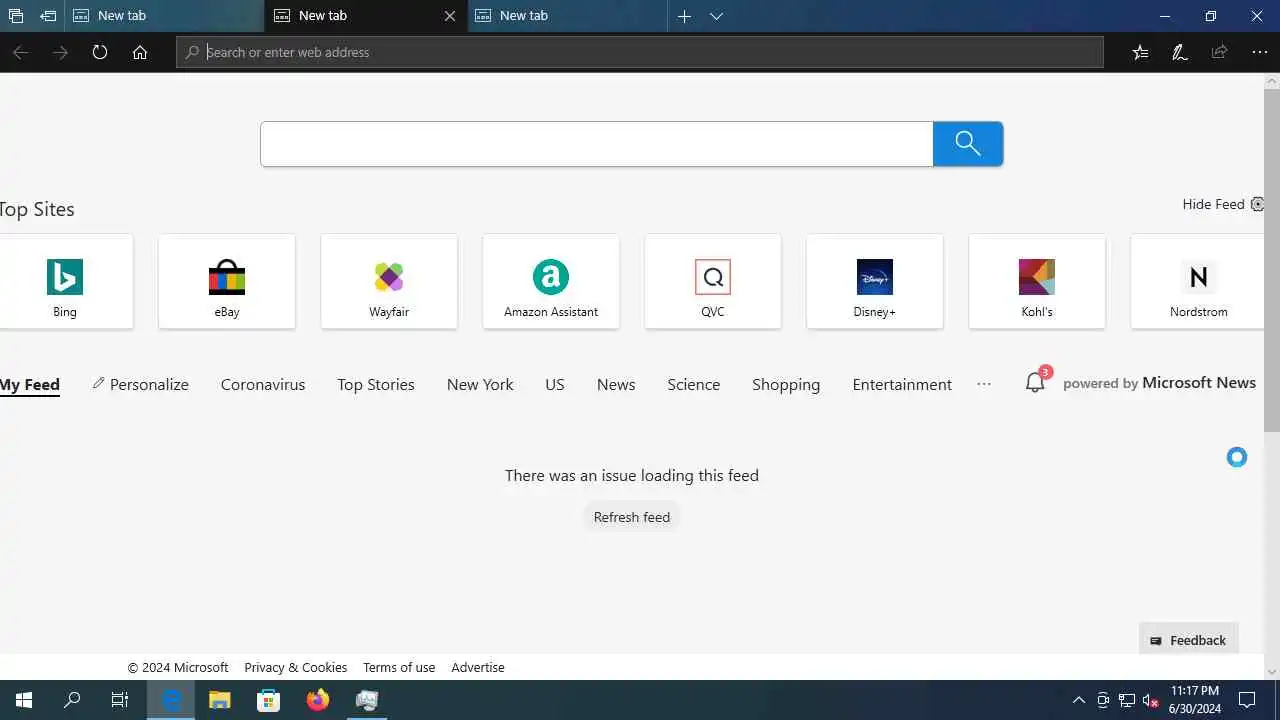This screenshot has height=720, width=1280.
Task: Click Edge icon in taskbar
Action: coord(171,700)
